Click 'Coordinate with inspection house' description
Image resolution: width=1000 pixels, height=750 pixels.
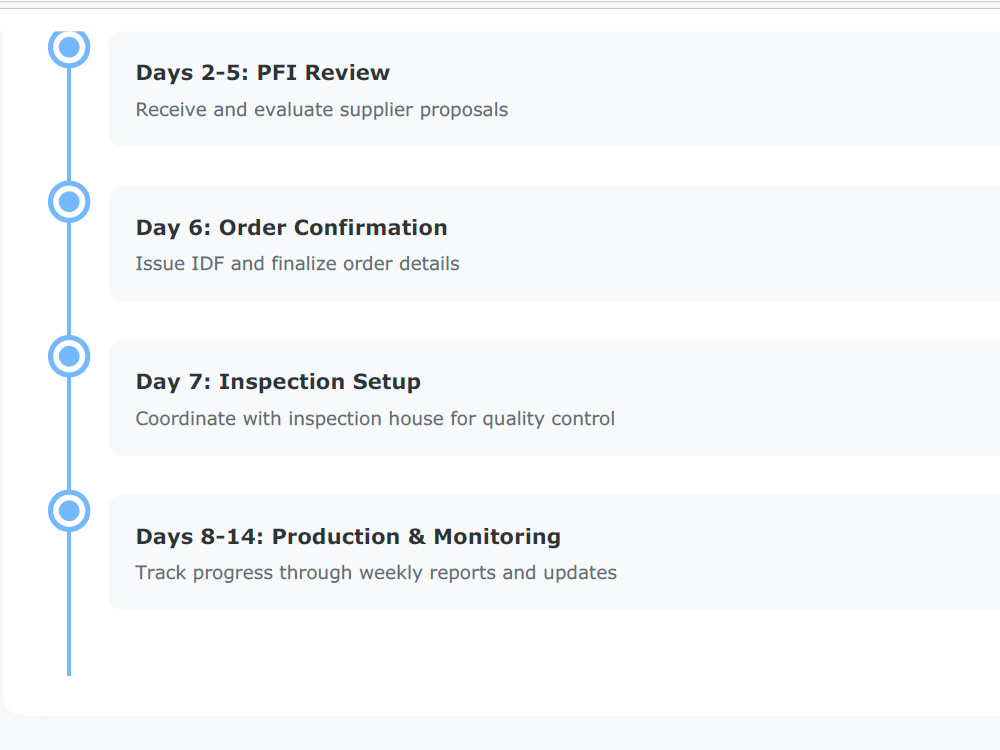click(x=375, y=418)
